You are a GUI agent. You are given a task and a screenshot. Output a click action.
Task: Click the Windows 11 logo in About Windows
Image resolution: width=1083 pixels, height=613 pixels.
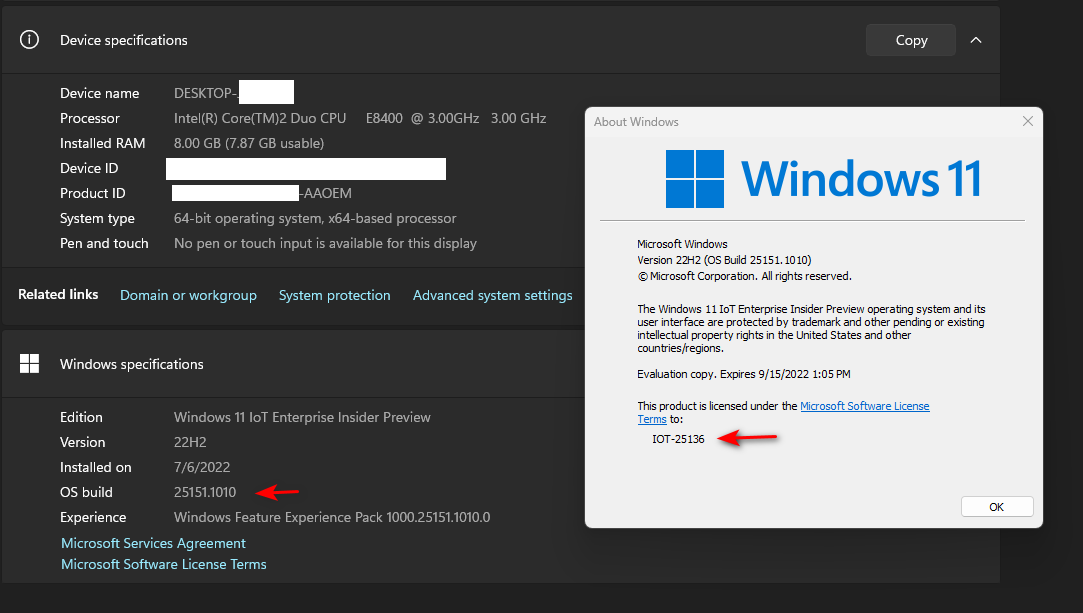click(823, 179)
